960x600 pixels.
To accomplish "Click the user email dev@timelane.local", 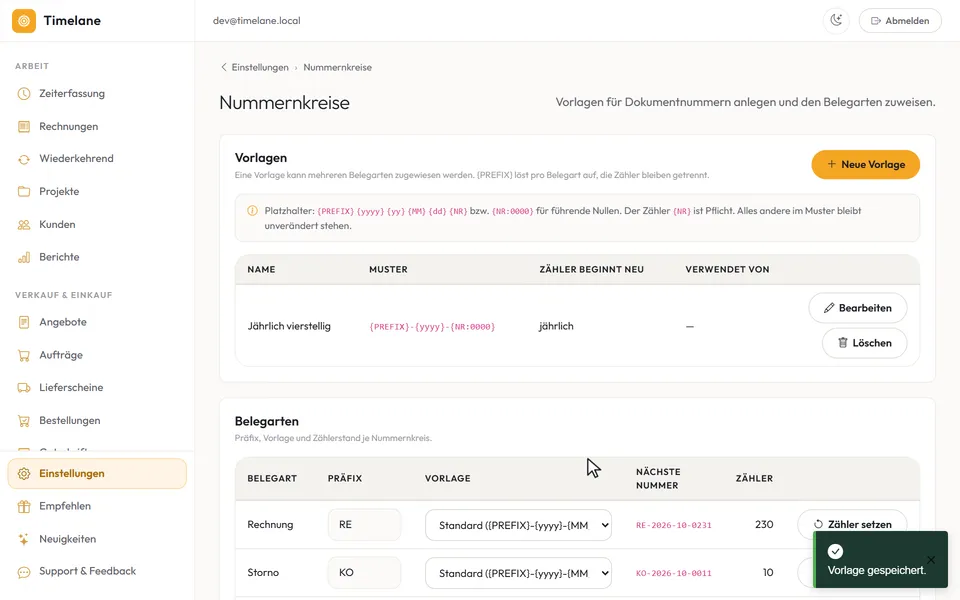I will (x=257, y=21).
